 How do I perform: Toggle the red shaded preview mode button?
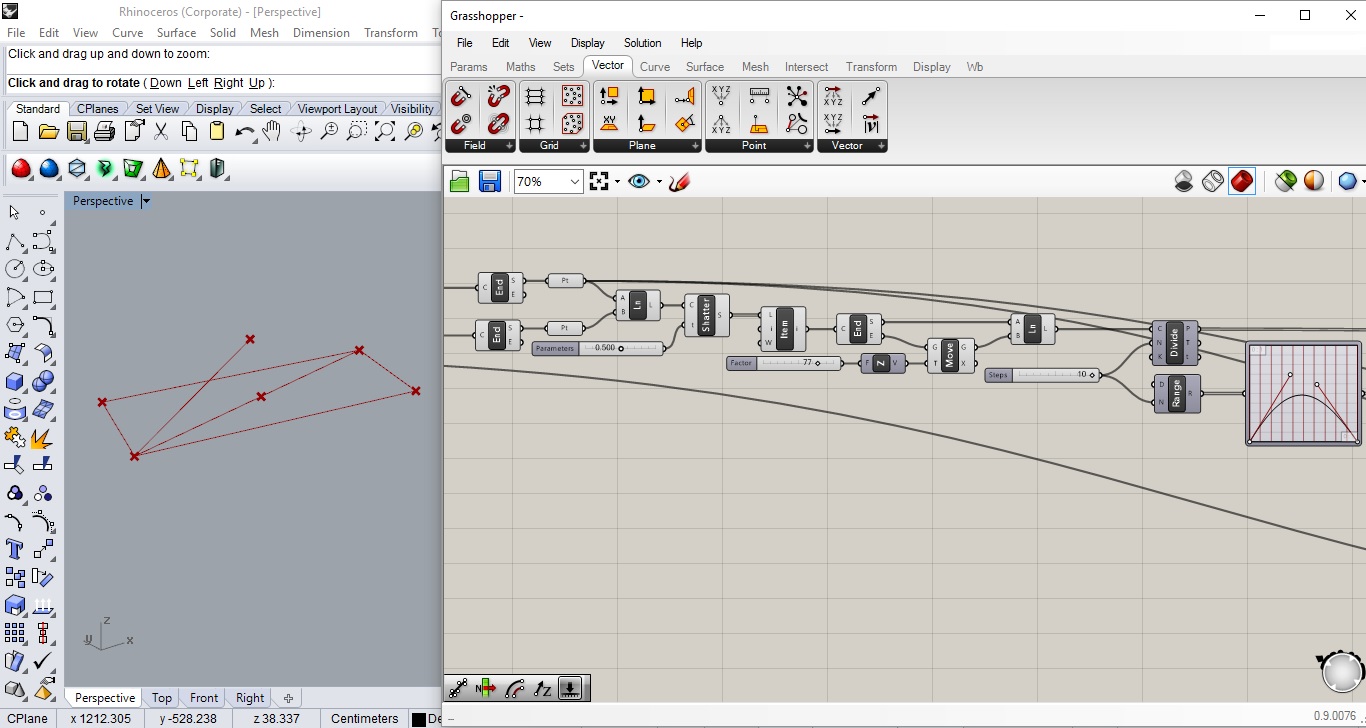tap(1241, 181)
